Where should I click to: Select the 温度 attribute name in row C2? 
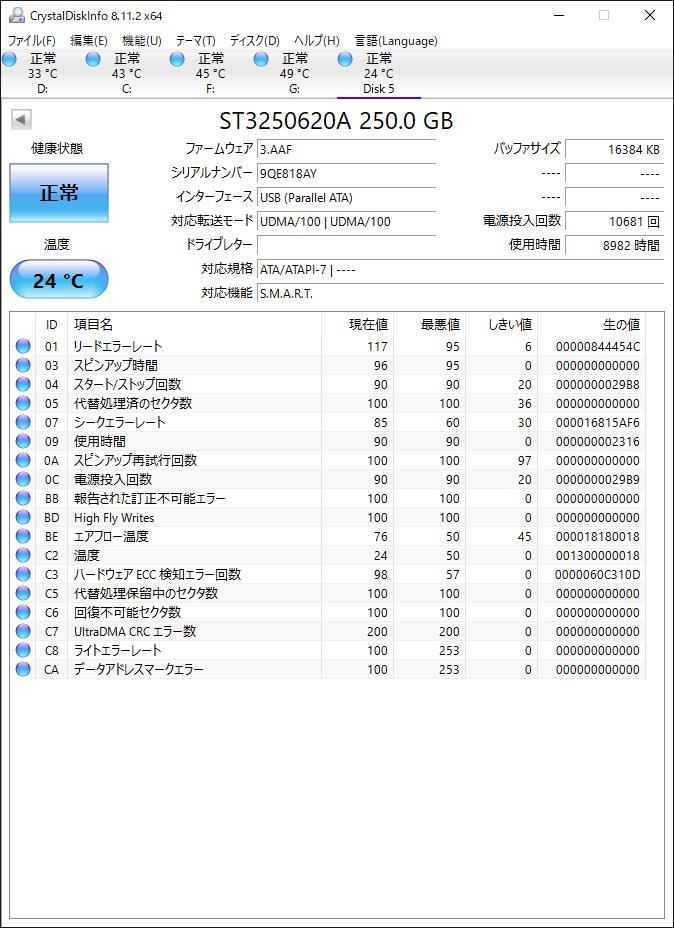pyautogui.click(x=86, y=555)
